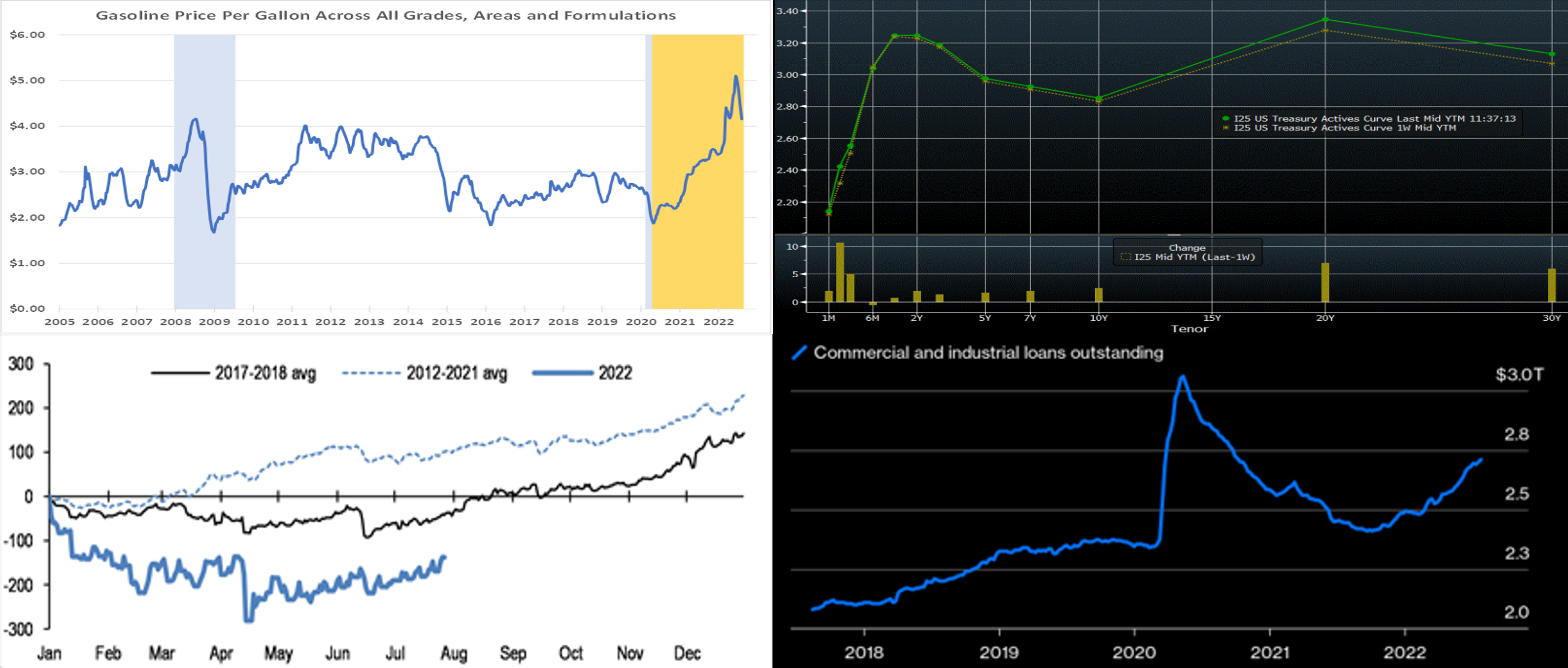The width and height of the screenshot is (1568, 668).
Task: Click the Commercial and industrial loans outstanding title
Action: click(988, 353)
